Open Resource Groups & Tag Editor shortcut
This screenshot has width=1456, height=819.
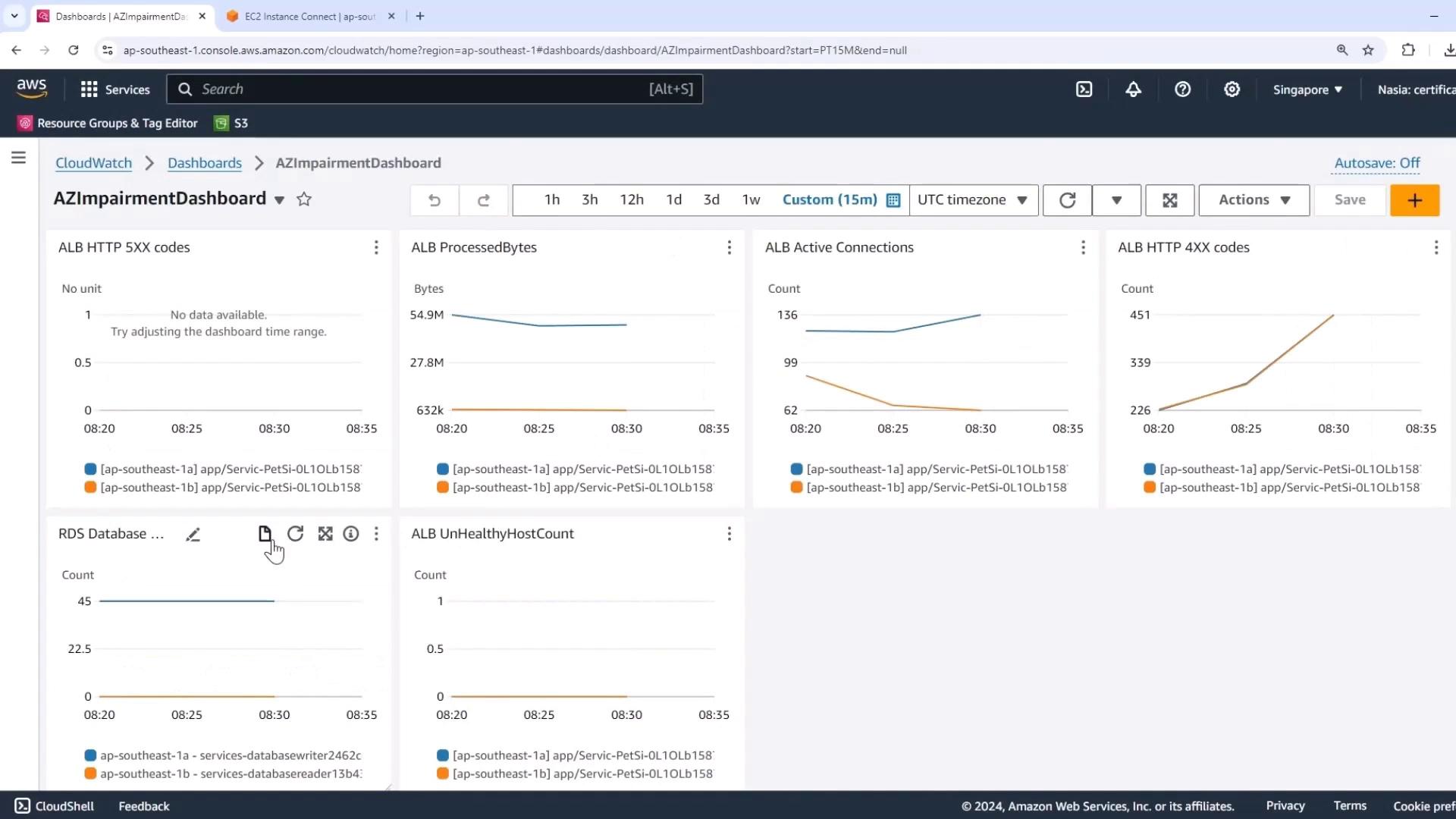point(108,123)
